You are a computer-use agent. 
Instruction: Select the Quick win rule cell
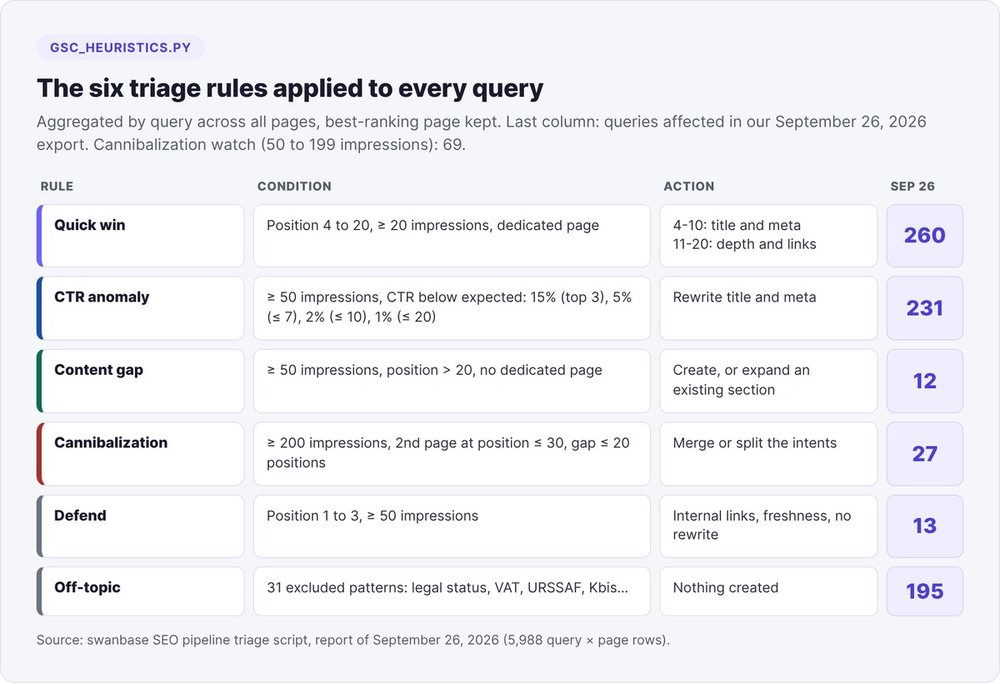tap(140, 235)
